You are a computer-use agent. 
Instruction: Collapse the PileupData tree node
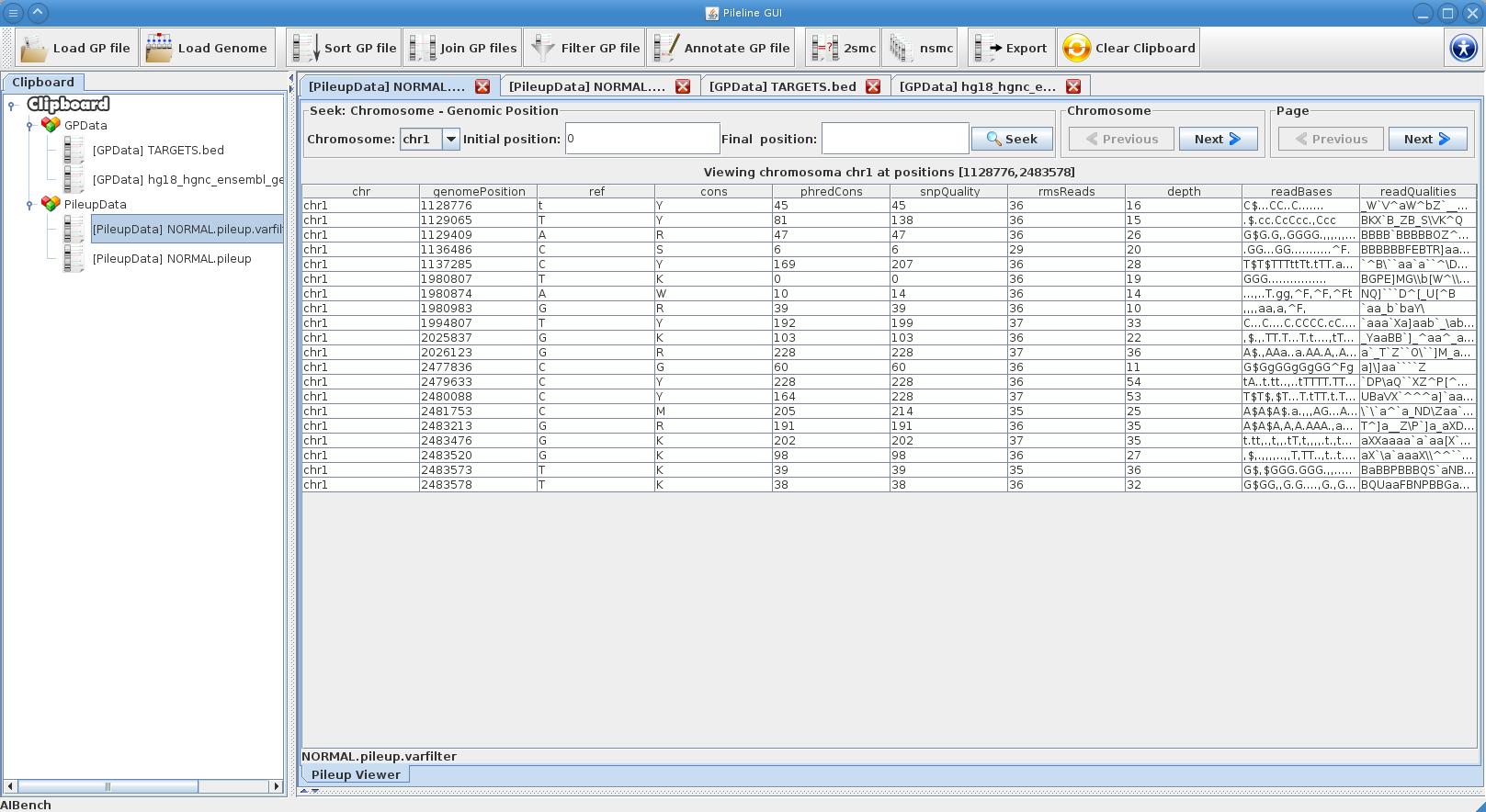[29, 205]
